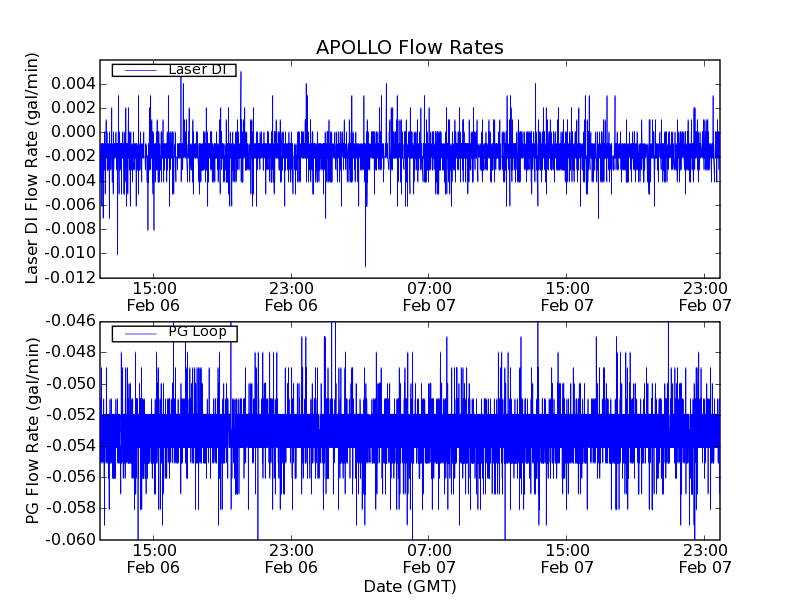Screen dimensions: 800x600
Task: Click bottom plot's 15:00 Feb 07 tick label
Action: tap(567, 558)
